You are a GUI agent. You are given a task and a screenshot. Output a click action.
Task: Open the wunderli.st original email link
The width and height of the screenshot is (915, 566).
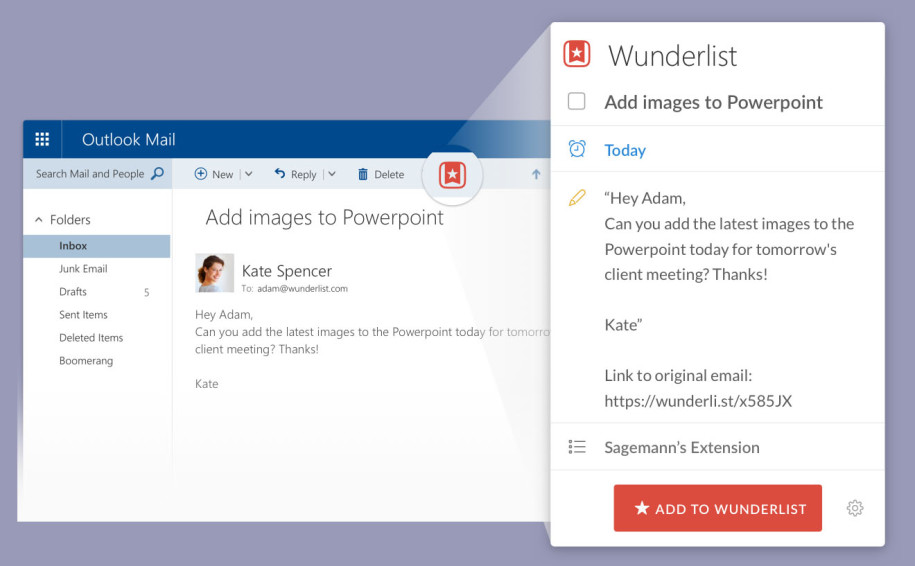click(x=698, y=401)
